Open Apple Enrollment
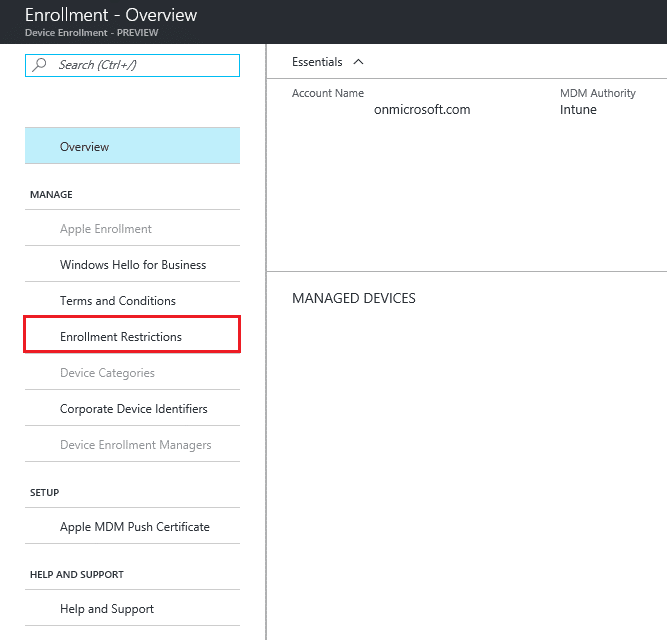Image resolution: width=667 pixels, height=640 pixels. click(132, 228)
